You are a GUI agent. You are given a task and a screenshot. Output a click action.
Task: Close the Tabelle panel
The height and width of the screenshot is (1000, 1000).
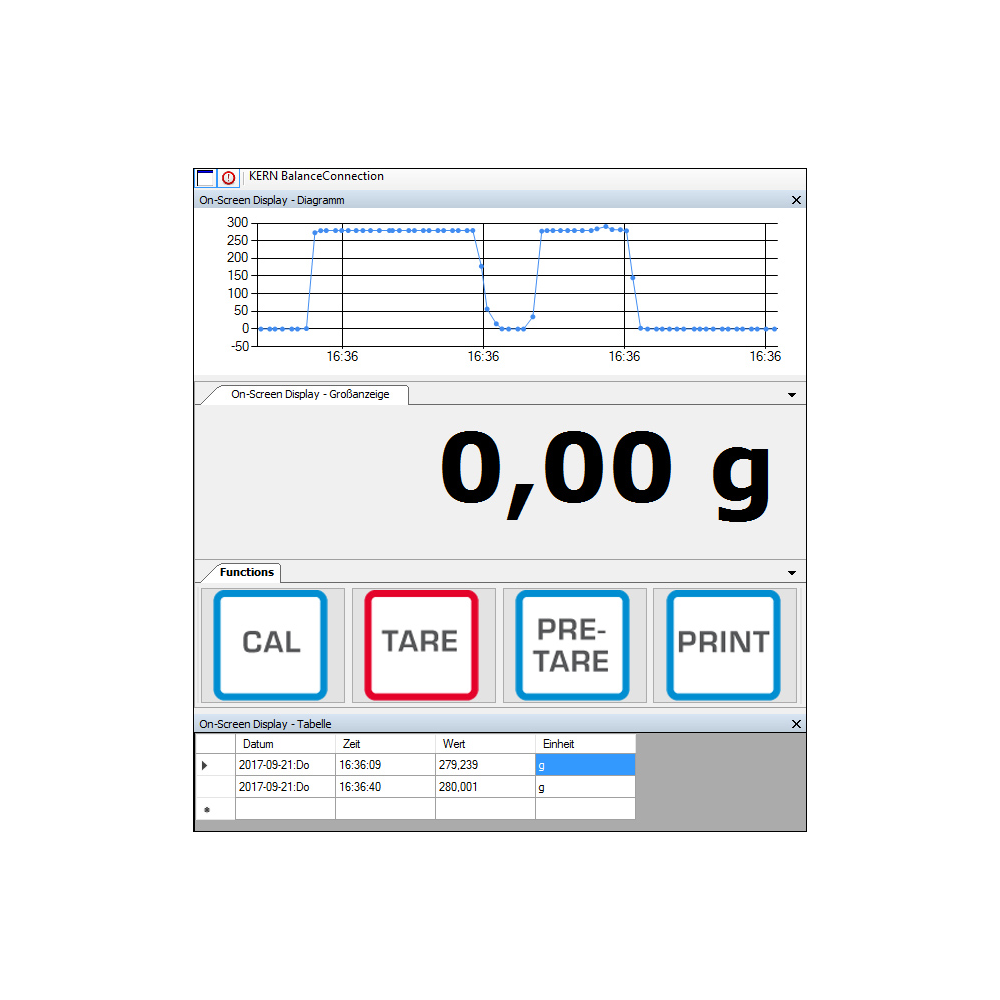click(x=796, y=724)
